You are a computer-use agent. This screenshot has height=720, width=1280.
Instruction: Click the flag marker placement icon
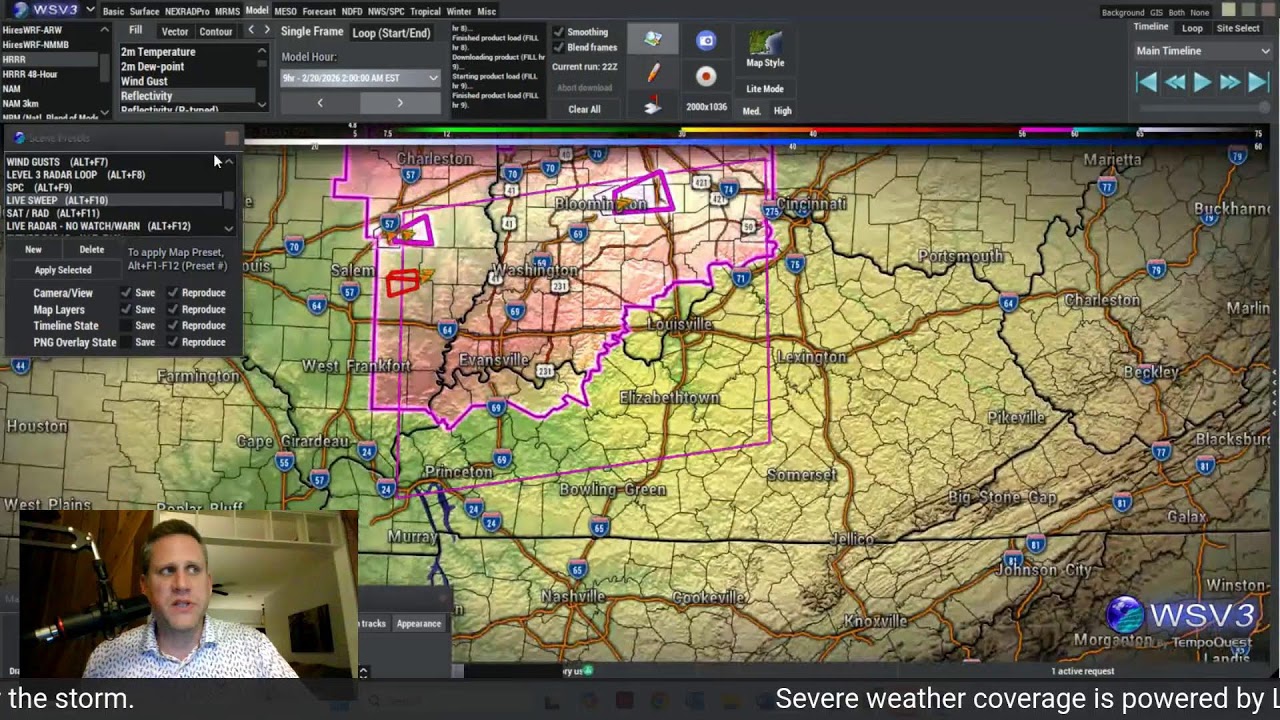point(653,106)
